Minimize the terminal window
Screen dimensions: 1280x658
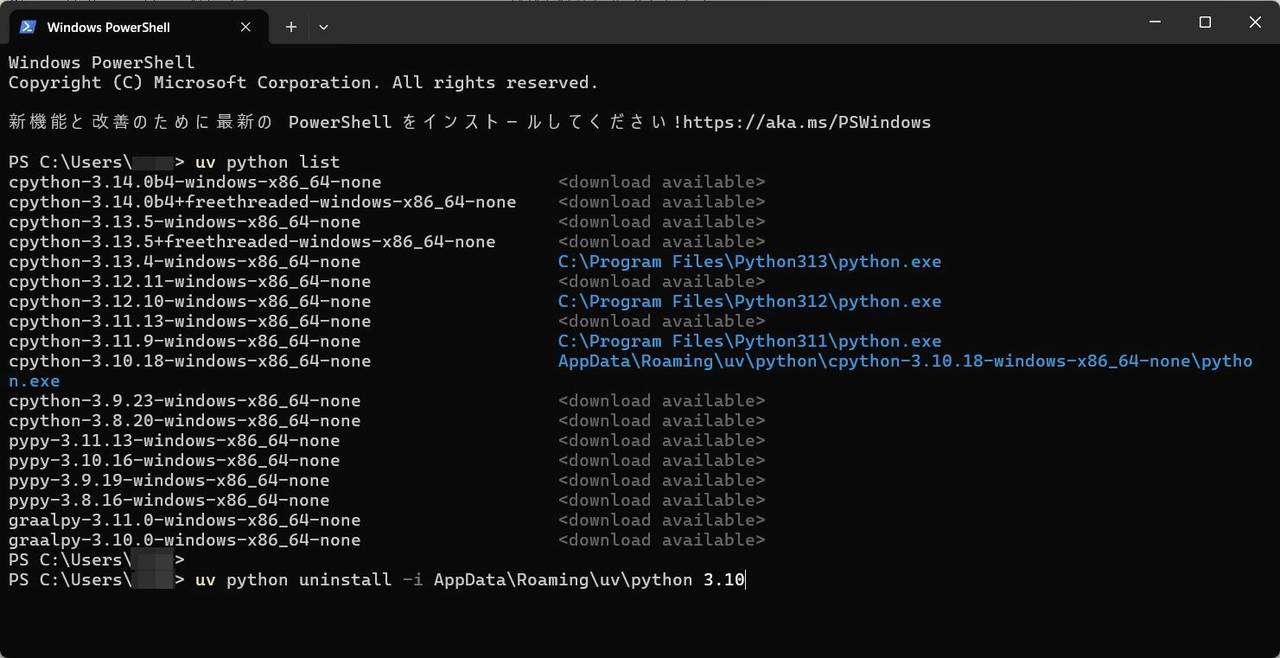1154,22
